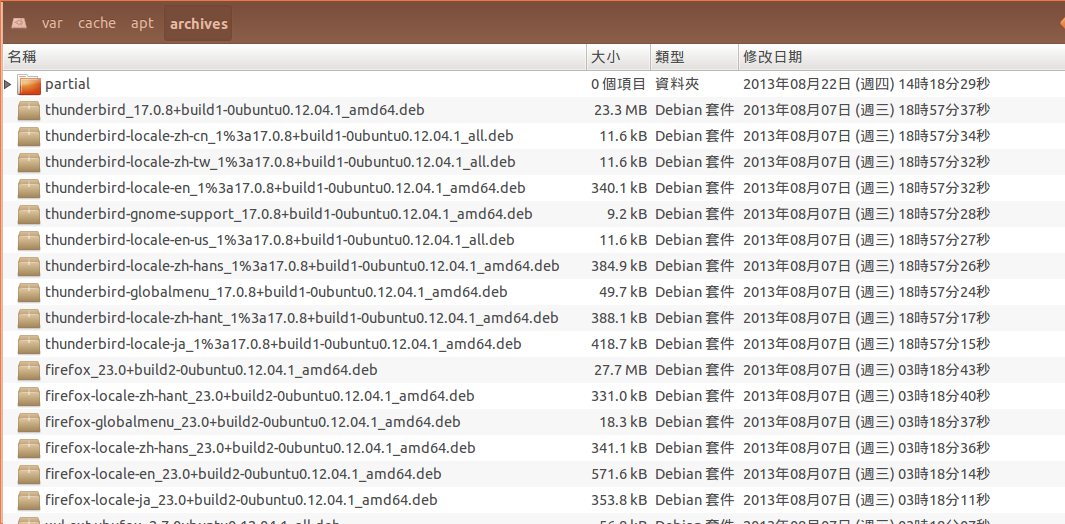Click file name thunderbird-gnome-support_17.0.8 amd64.deb

[289, 214]
